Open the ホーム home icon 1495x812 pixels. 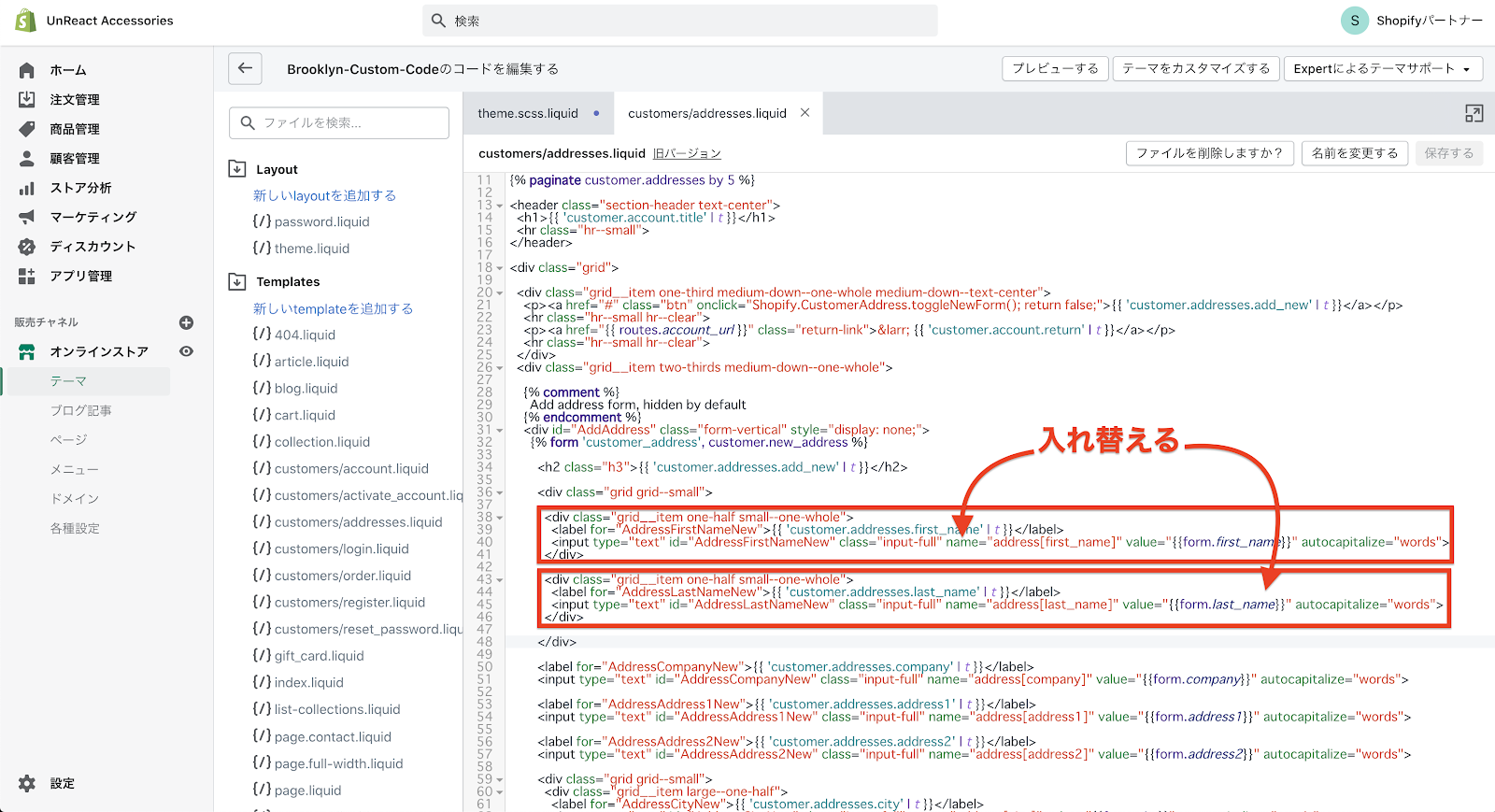[x=27, y=70]
